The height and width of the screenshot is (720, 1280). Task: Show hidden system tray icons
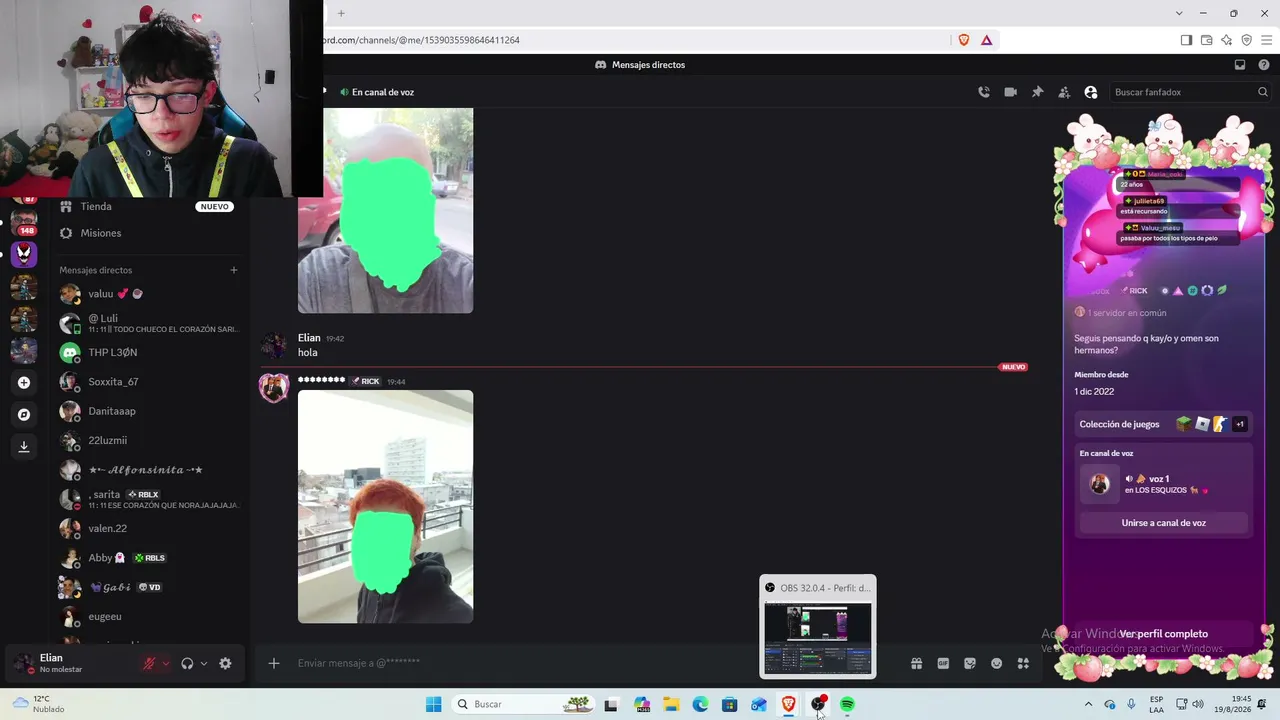coord(1088,704)
